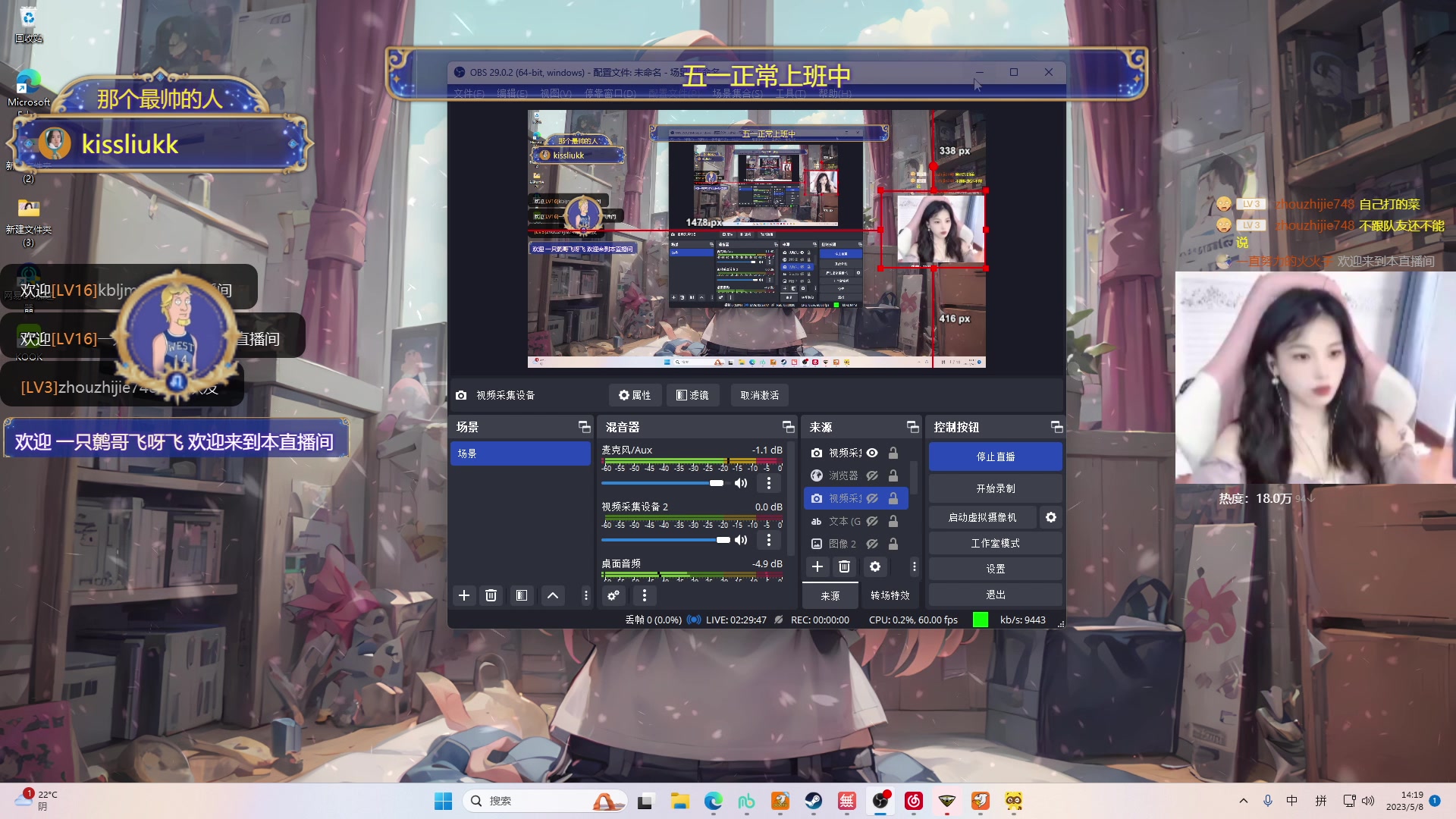Screen dimensions: 1456x819
Task: Click the 文本 source ab icon
Action: (x=817, y=521)
